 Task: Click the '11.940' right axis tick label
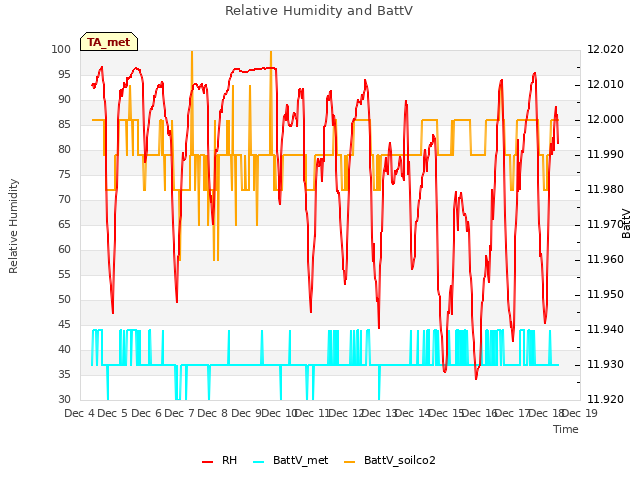click(x=605, y=329)
